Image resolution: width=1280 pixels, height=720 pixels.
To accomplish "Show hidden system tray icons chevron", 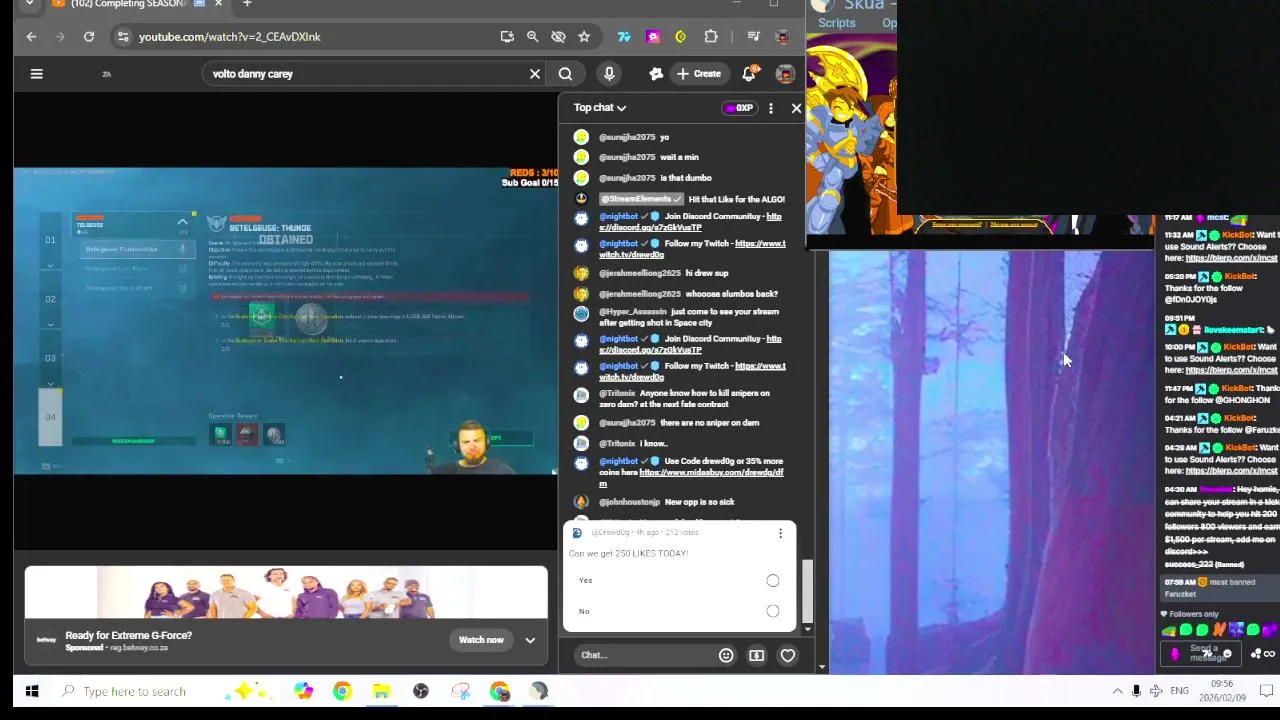I will [1117, 691].
